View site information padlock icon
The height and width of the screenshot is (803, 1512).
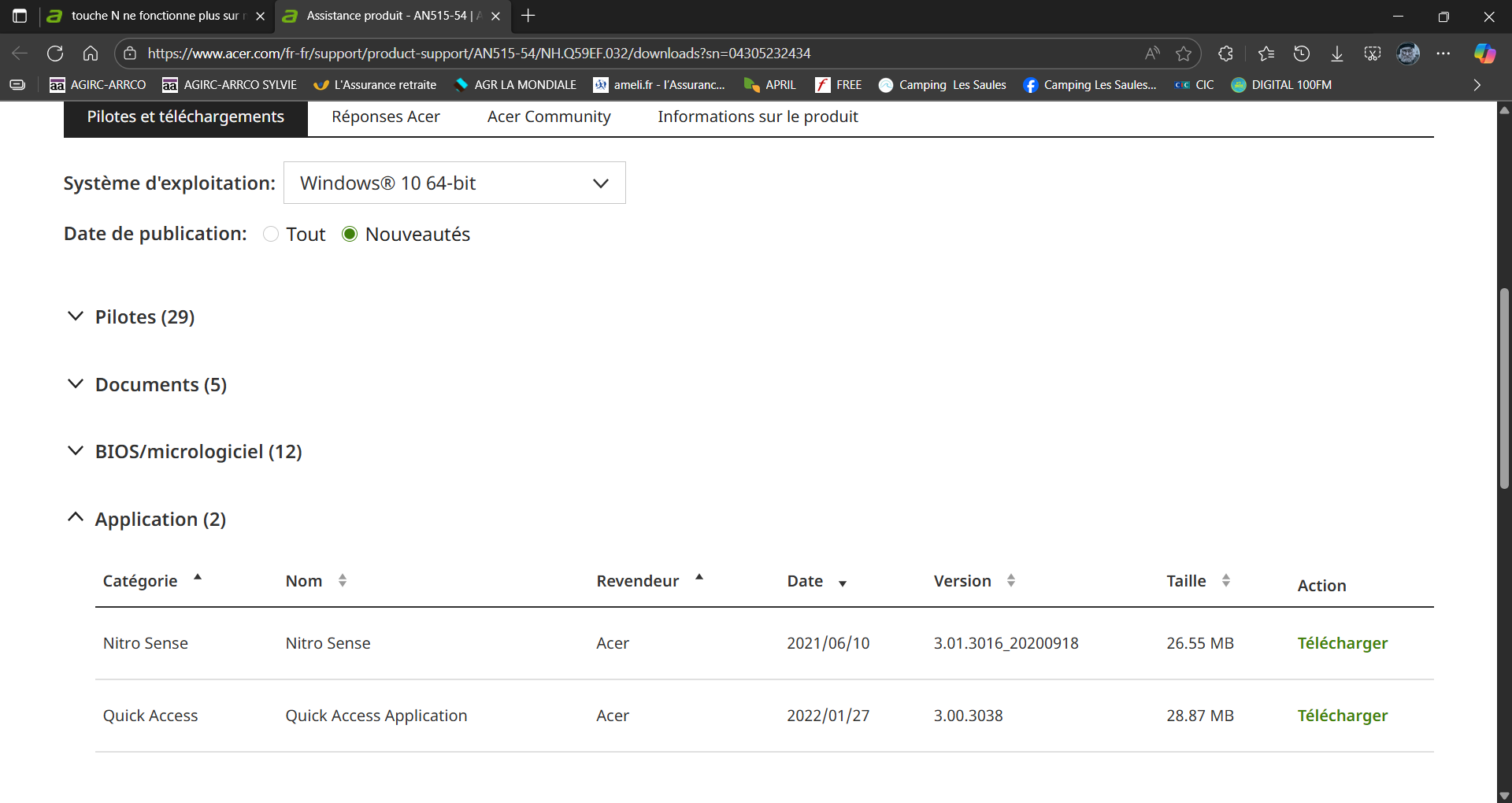(131, 54)
